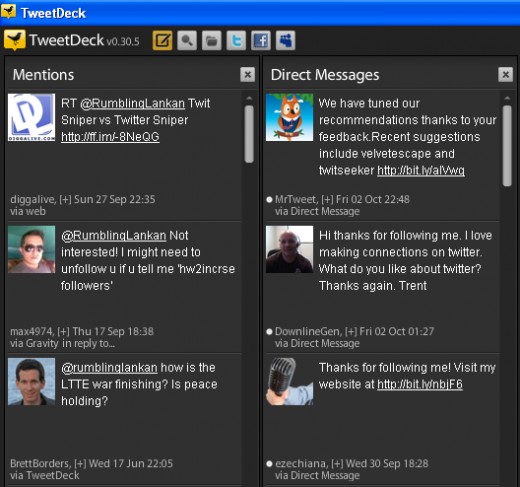Screen dimensions: 520x487
Task: Click 'in reply to...' under max4974's tweet
Action: (88, 343)
